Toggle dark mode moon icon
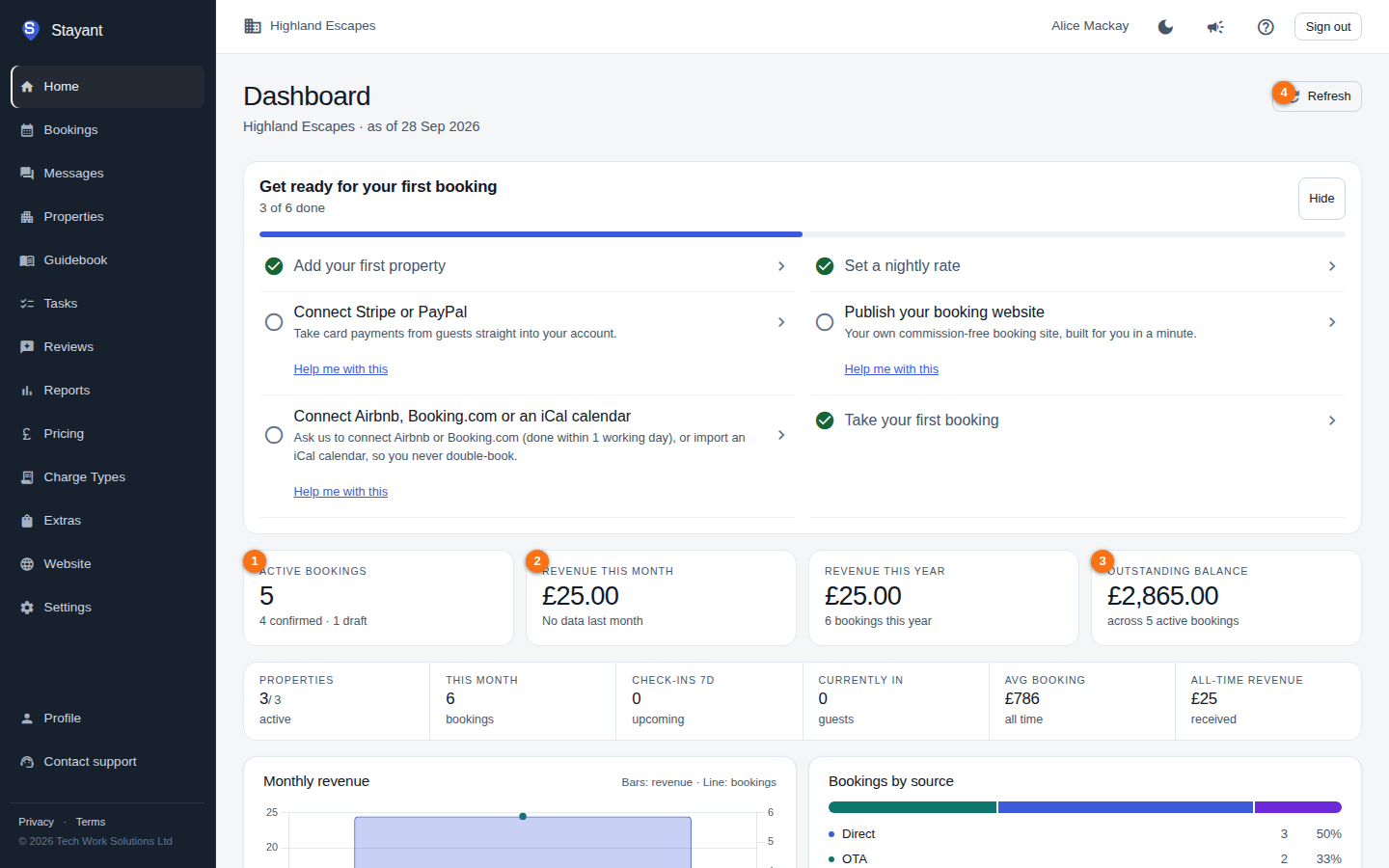The image size is (1389, 868). click(1165, 27)
